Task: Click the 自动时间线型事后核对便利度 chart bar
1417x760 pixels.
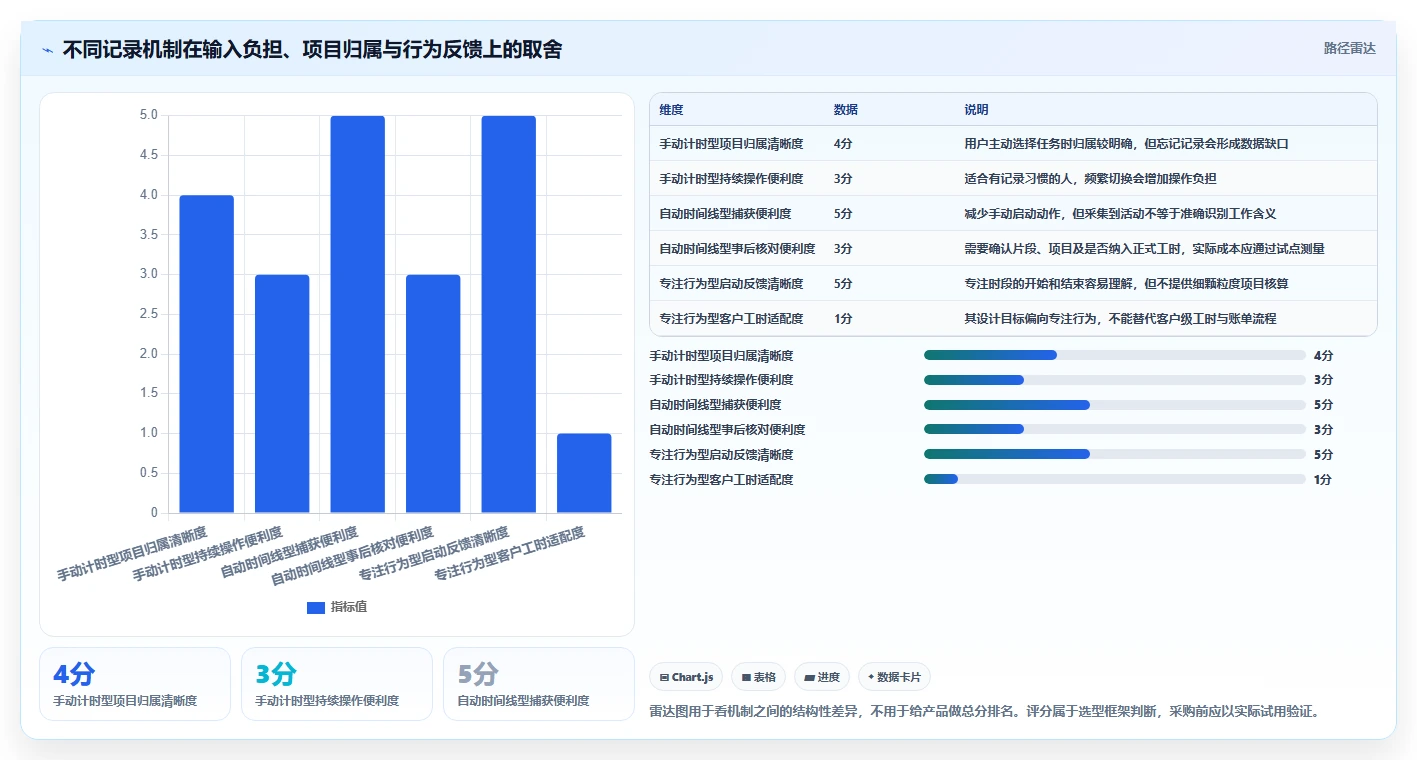Action: [433, 394]
